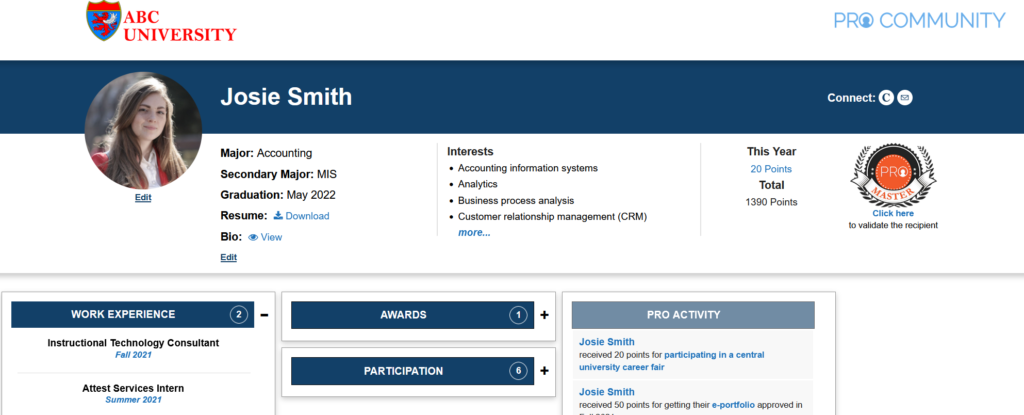Collapse the Work Experience section with minus
Image resolution: width=1024 pixels, height=415 pixels.
tap(264, 315)
